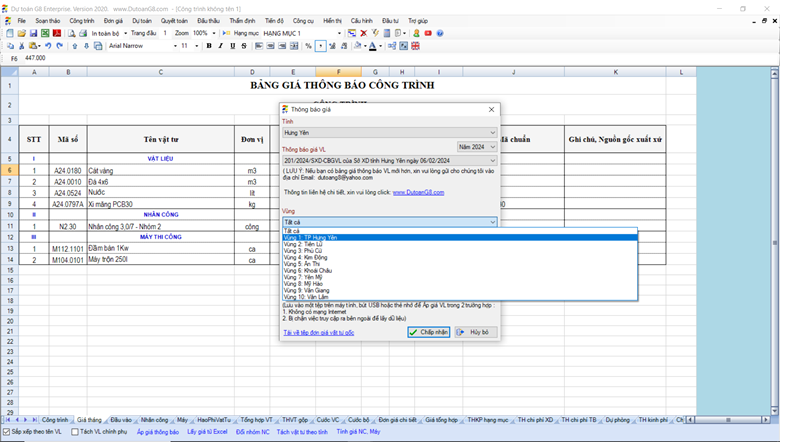Click the Chấp nhận button
This screenshot has height=444, width=787.
point(429,332)
